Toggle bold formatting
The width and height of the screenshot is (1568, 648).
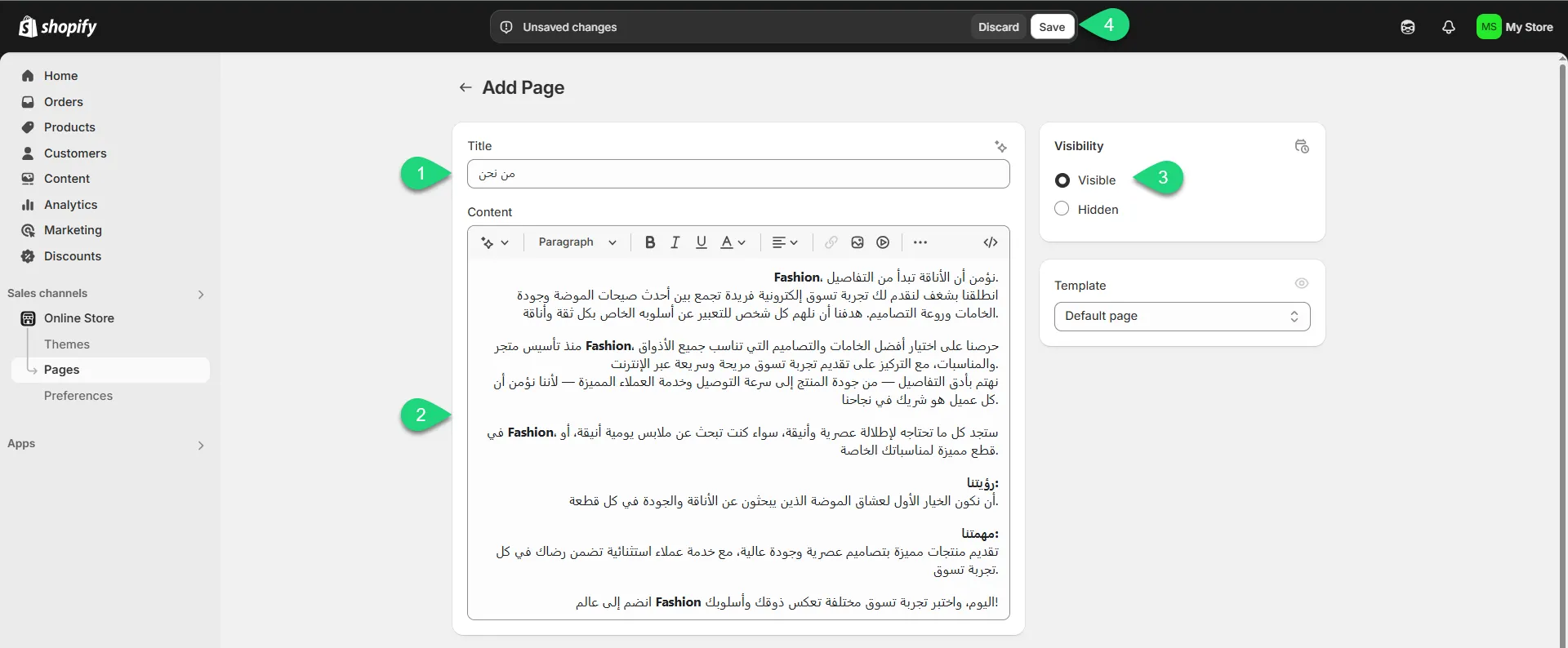[x=650, y=242]
